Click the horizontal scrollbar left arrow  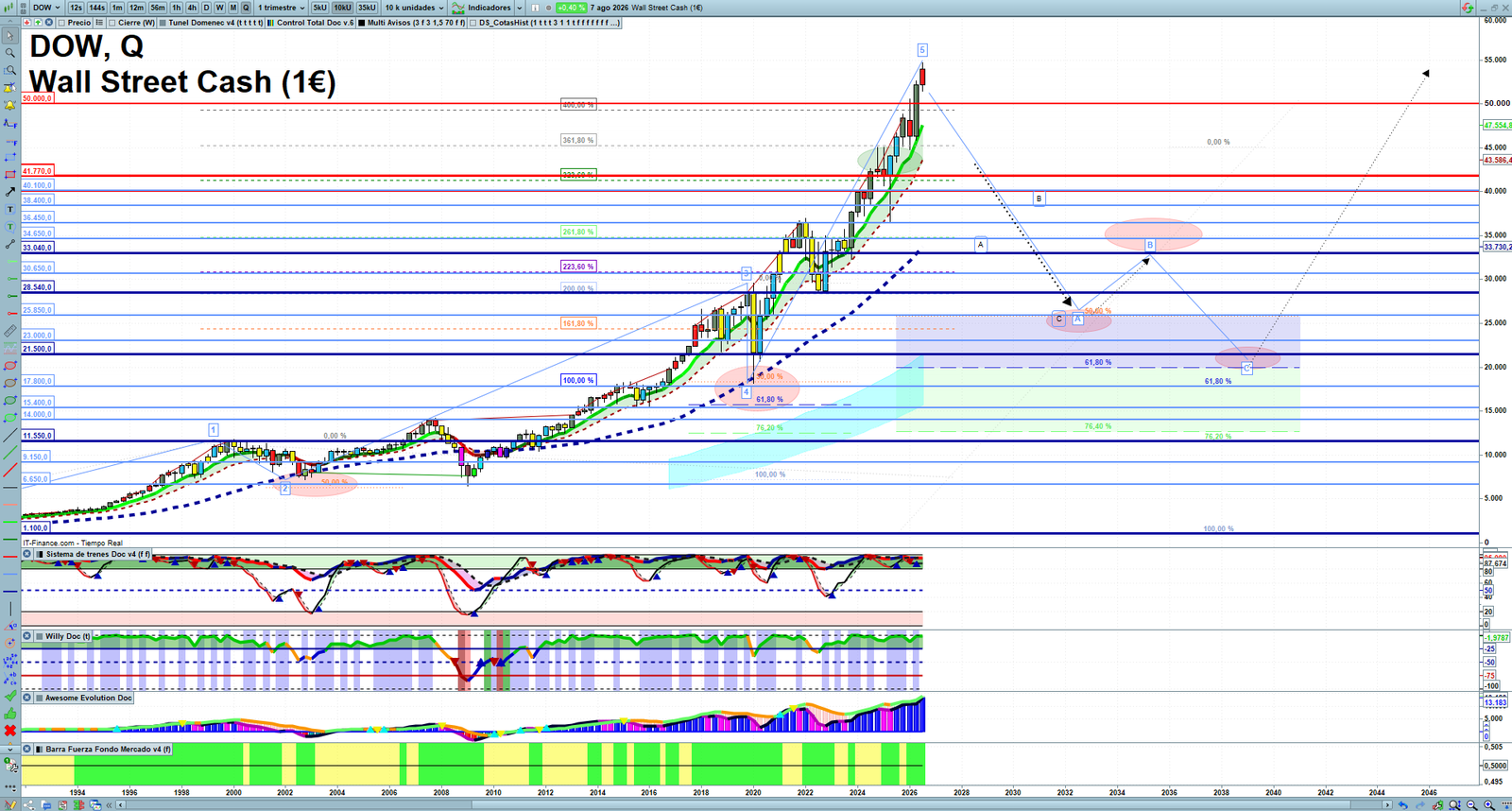pyautogui.click(x=120, y=805)
